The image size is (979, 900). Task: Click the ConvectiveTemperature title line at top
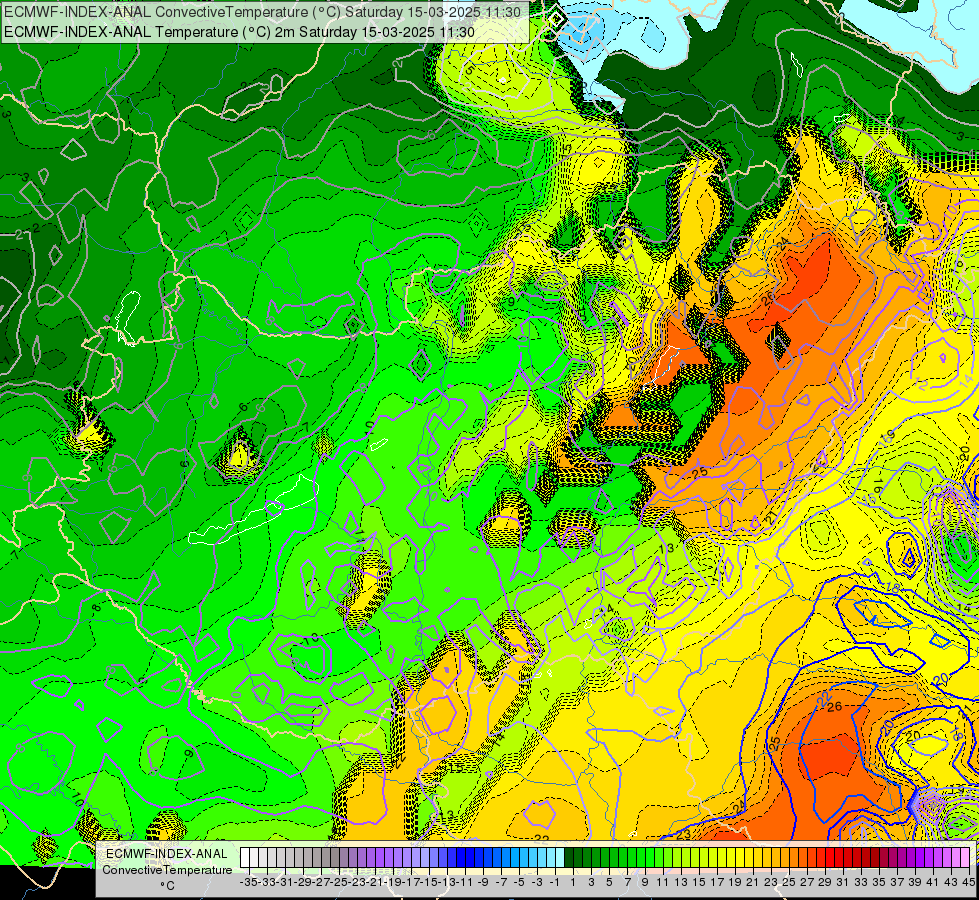pyautogui.click(x=262, y=12)
